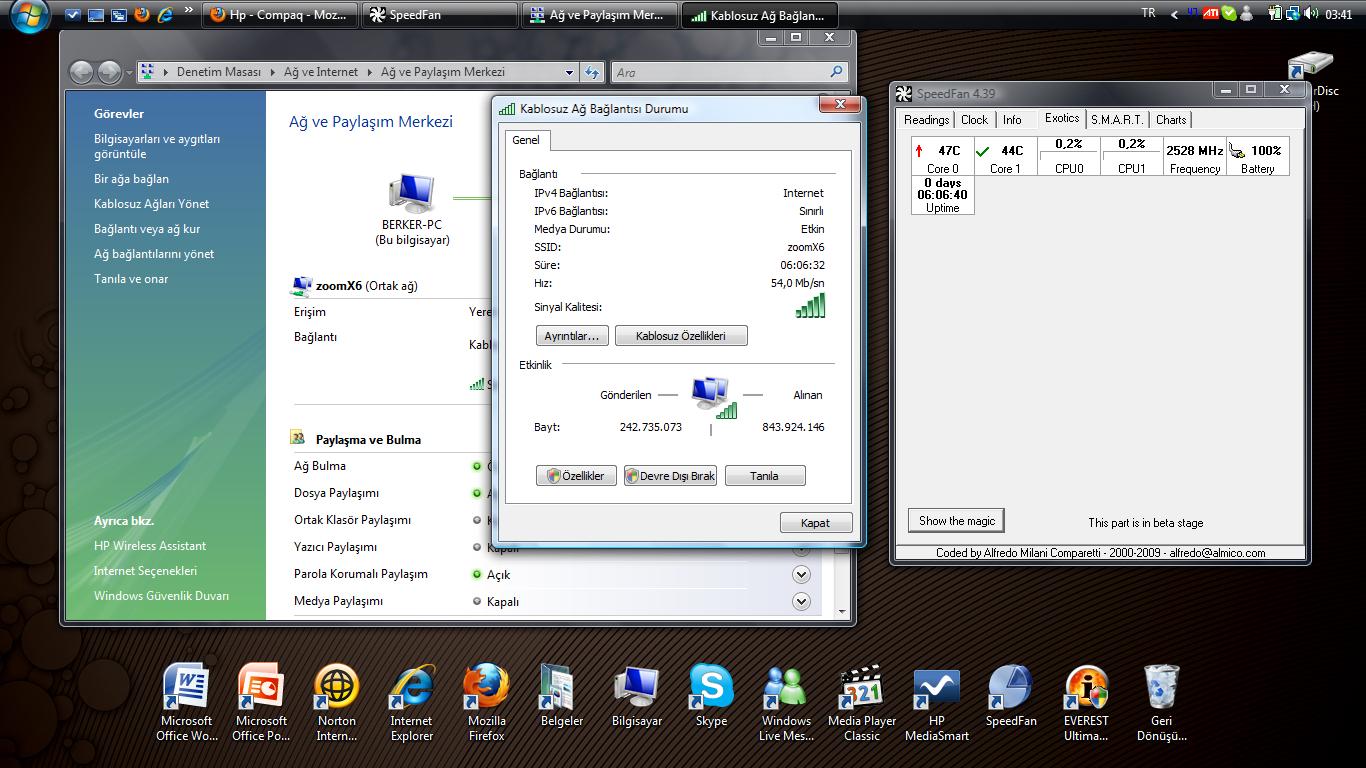Open Windows Güvenlik Duvarı link

click(161, 596)
